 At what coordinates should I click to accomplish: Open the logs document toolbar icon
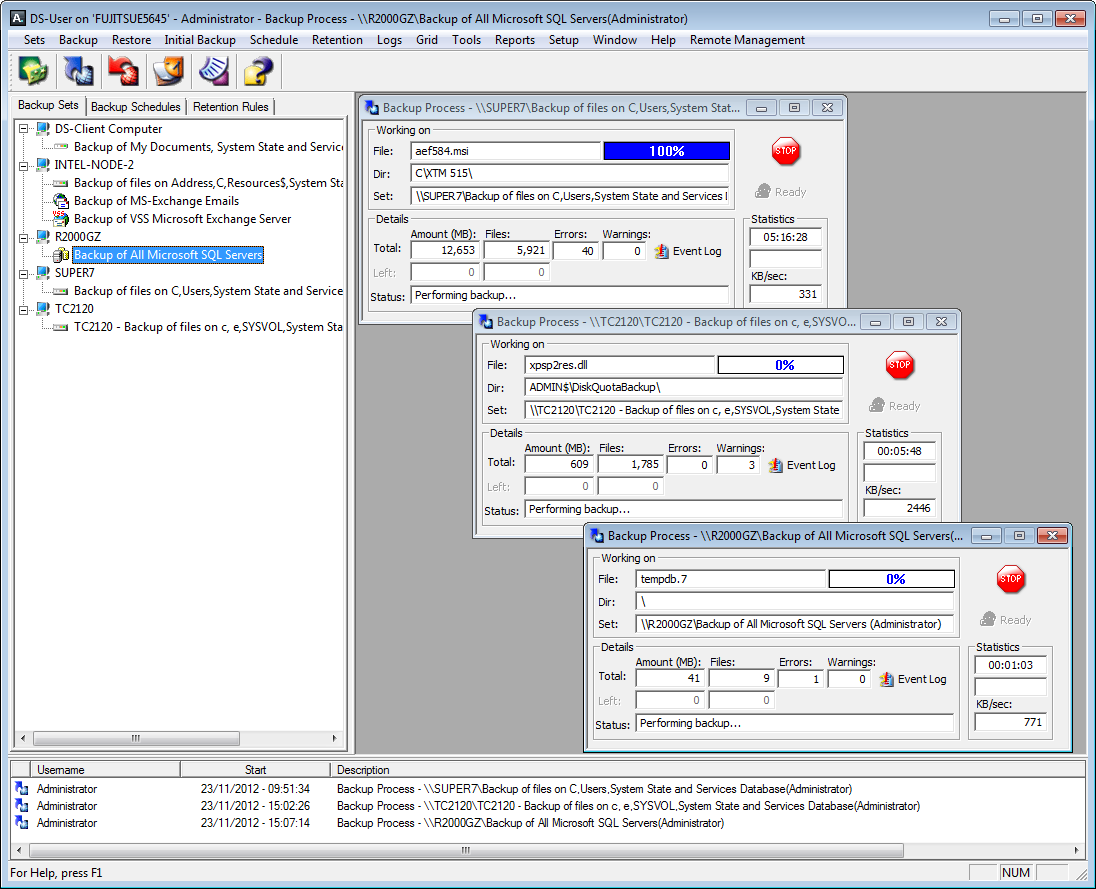(214, 71)
